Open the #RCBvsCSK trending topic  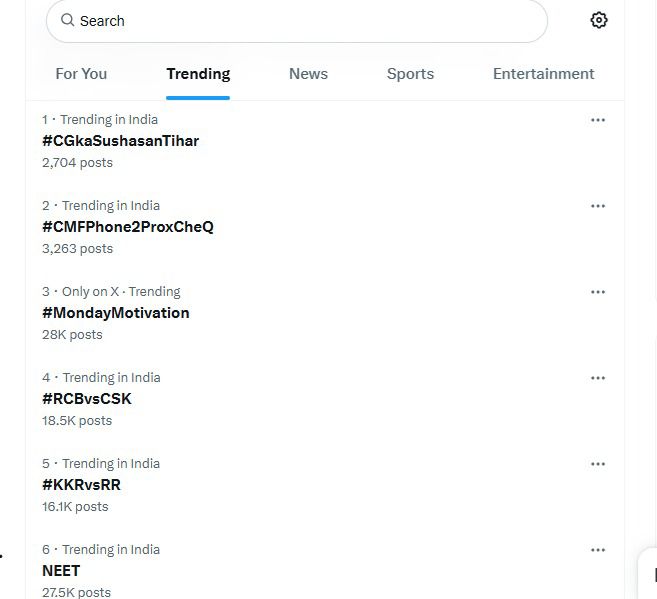(87, 399)
